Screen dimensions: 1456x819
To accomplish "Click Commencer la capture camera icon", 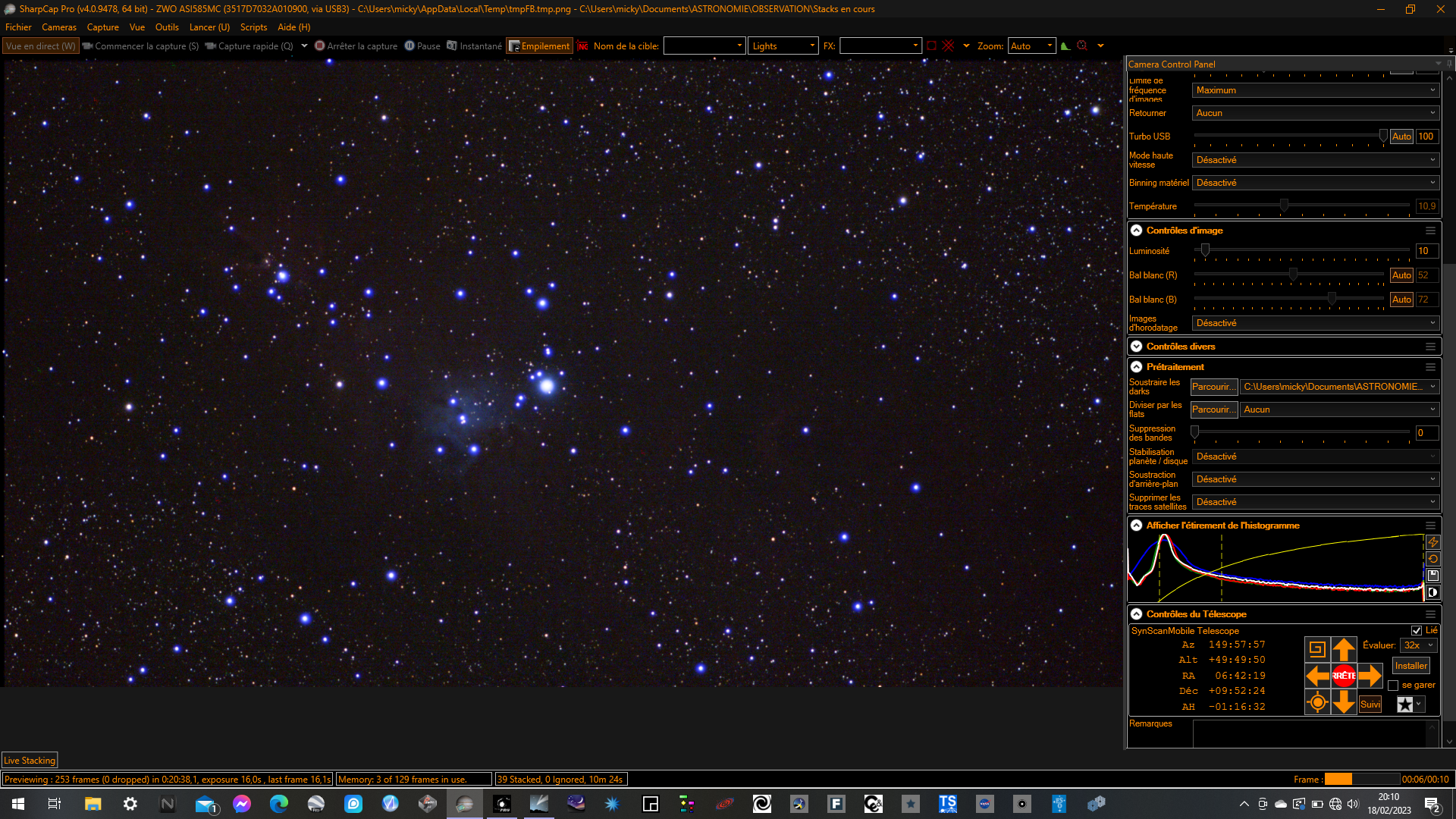I will [x=88, y=46].
